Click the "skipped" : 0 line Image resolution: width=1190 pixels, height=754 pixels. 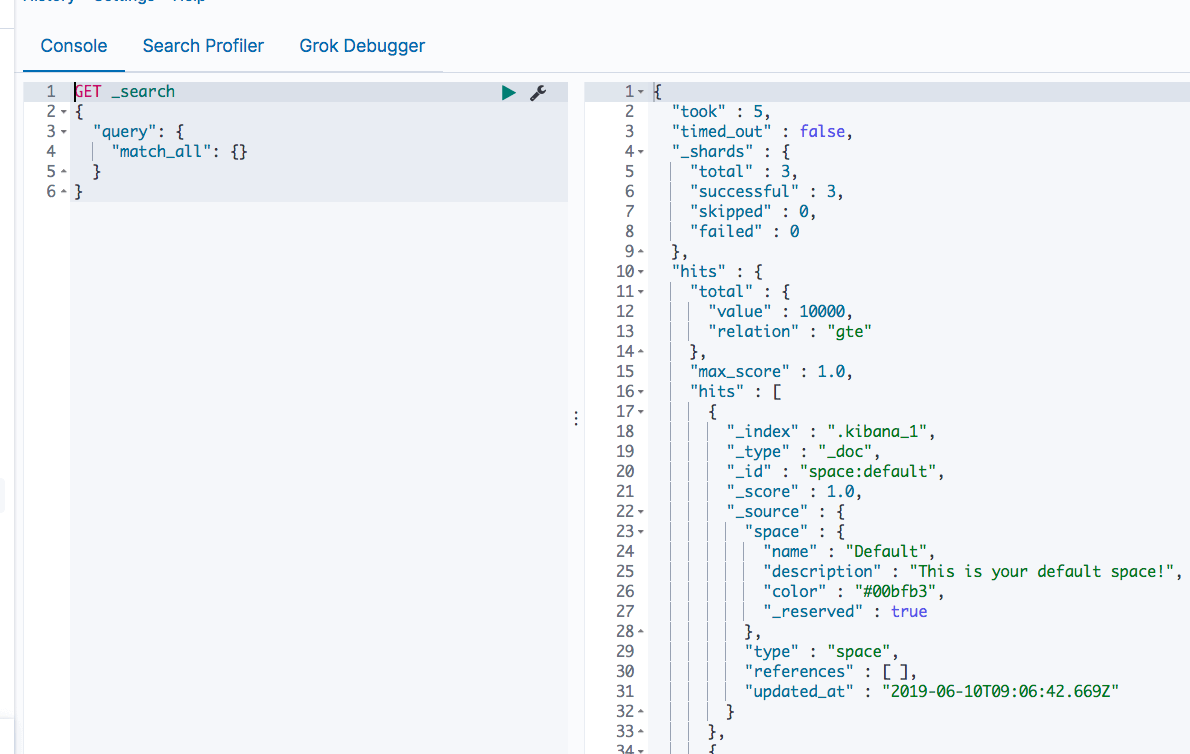point(753,212)
